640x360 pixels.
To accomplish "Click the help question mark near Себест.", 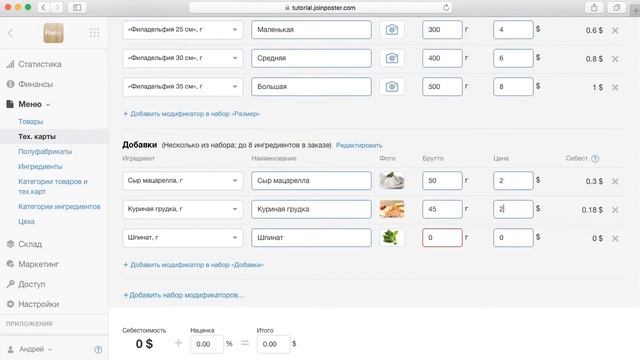I will 595,159.
